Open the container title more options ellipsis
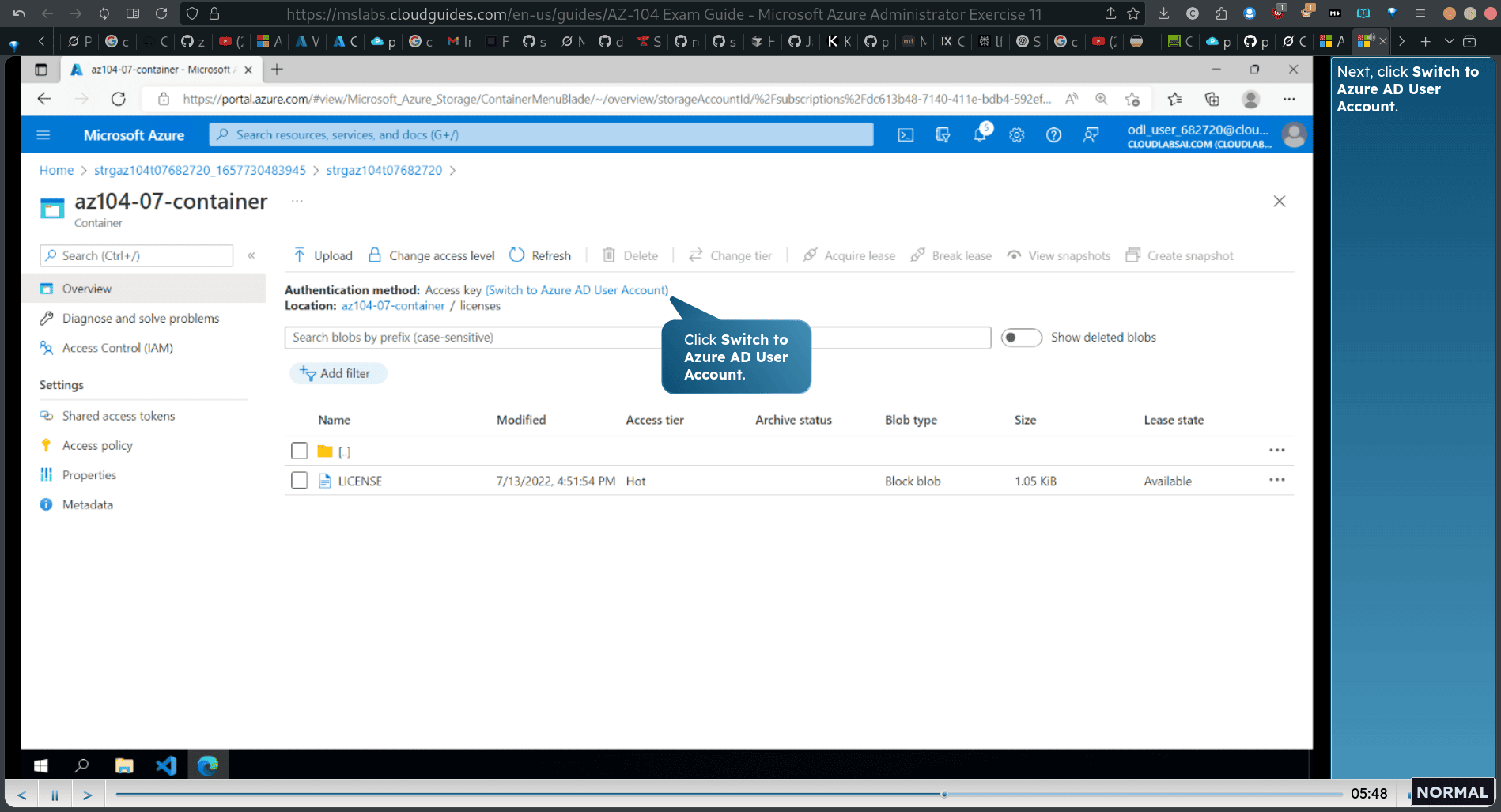 297,202
